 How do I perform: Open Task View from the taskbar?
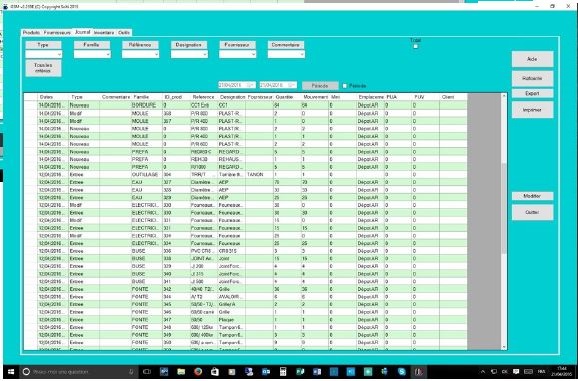point(147,372)
